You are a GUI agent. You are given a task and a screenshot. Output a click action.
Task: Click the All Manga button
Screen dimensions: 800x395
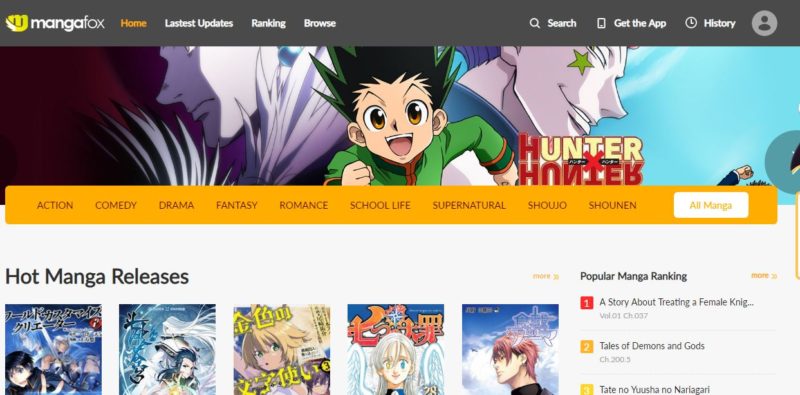pyautogui.click(x=711, y=205)
